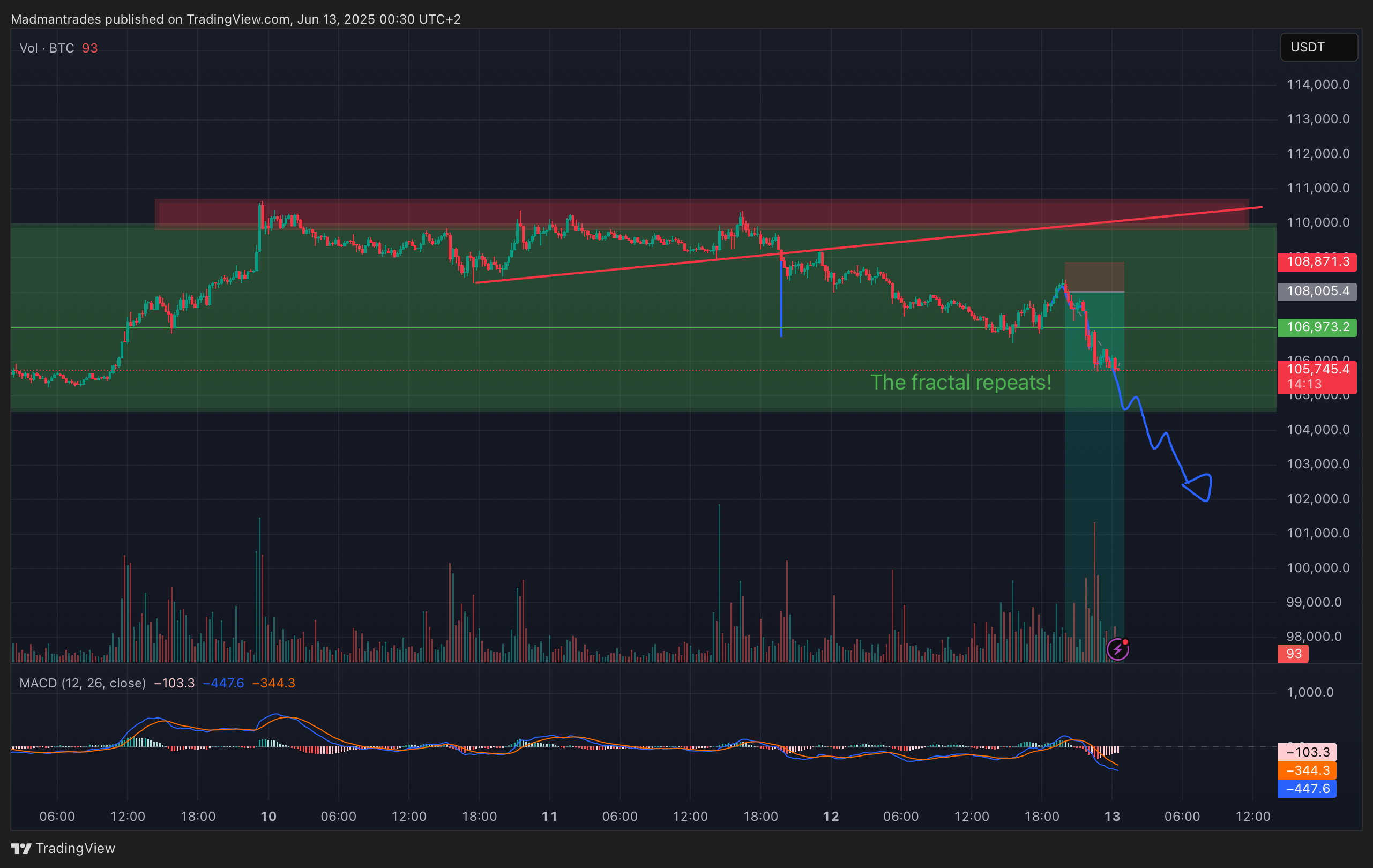Image resolution: width=1373 pixels, height=868 pixels.
Task: Click 'The fractal repeats!' annotation text
Action: tap(961, 383)
